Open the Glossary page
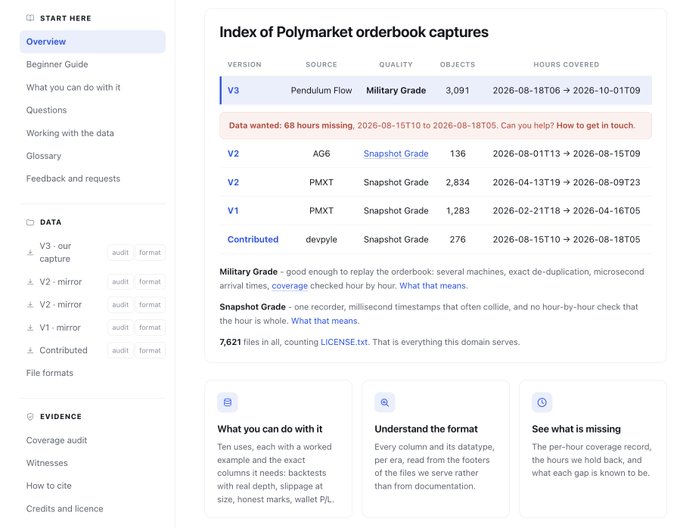The image size is (680, 528). tap(43, 156)
